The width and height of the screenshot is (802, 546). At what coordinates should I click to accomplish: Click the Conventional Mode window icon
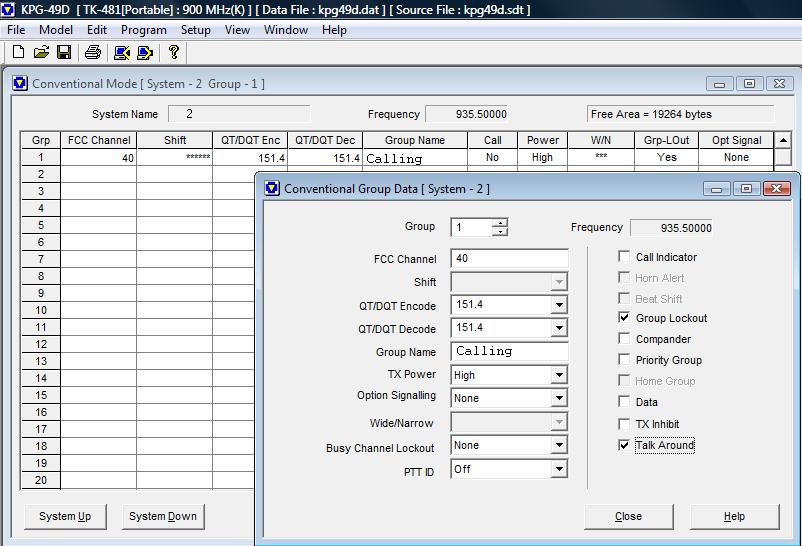click(20, 83)
